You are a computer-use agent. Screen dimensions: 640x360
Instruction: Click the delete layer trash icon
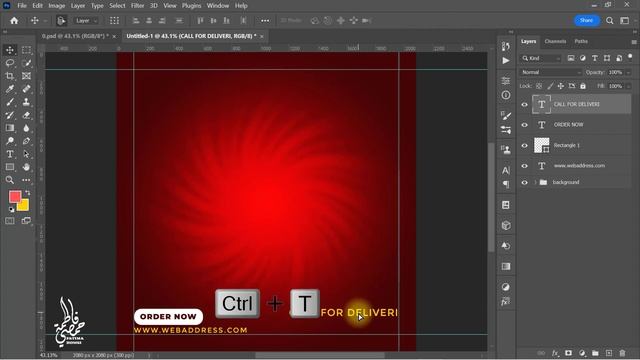point(622,353)
